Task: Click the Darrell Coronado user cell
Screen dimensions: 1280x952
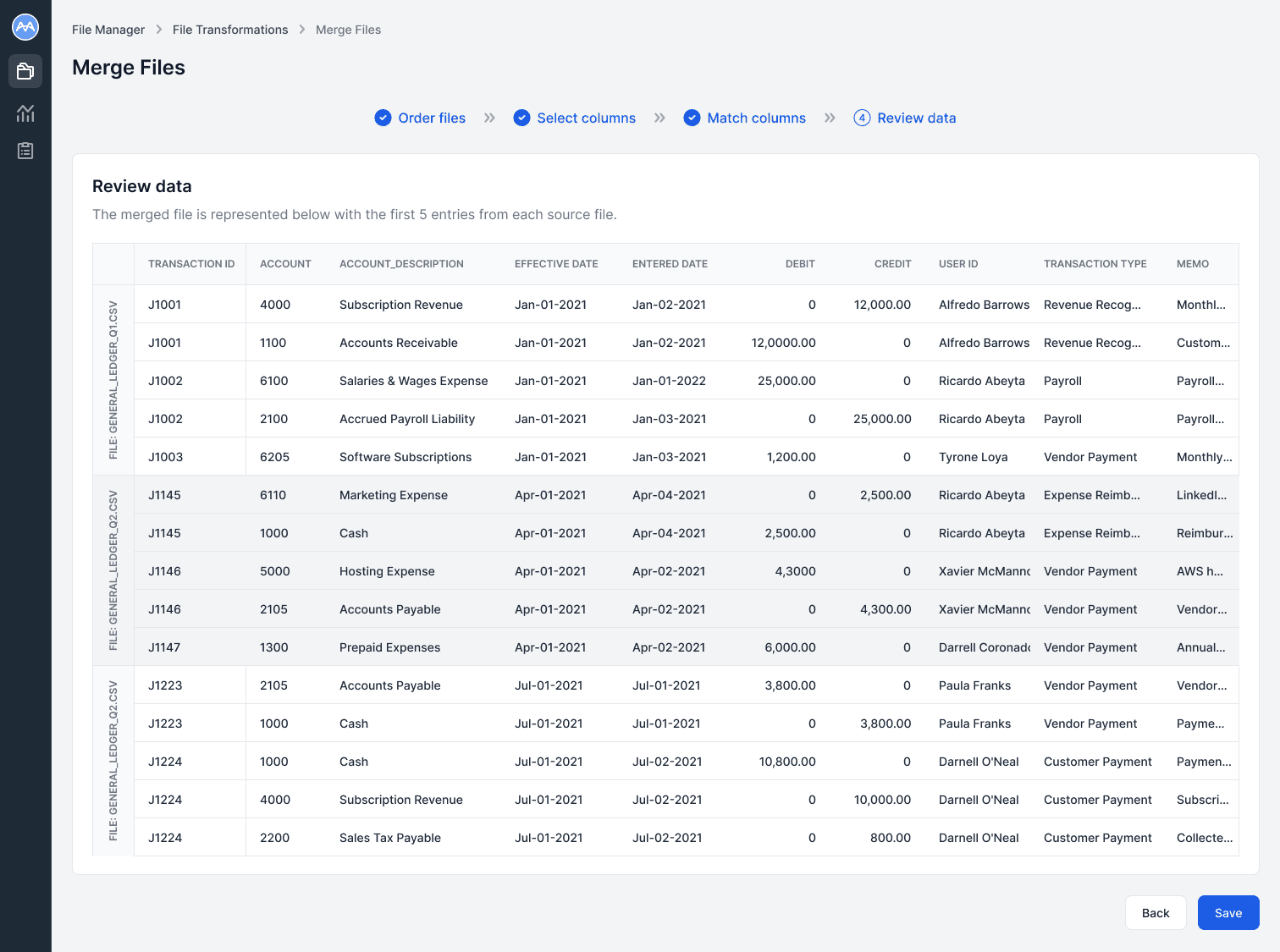Action: (985, 647)
